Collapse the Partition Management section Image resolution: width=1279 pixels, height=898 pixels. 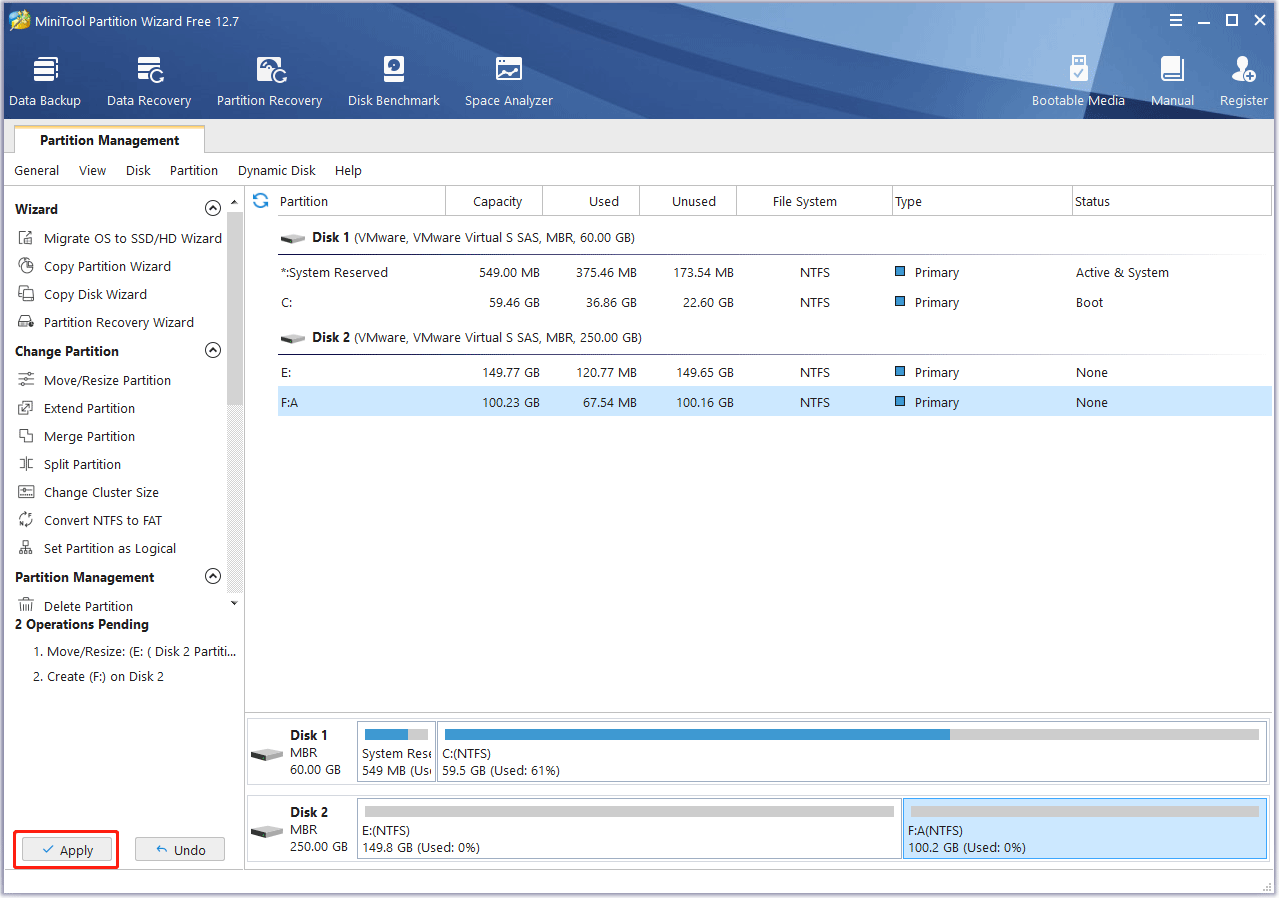(212, 576)
